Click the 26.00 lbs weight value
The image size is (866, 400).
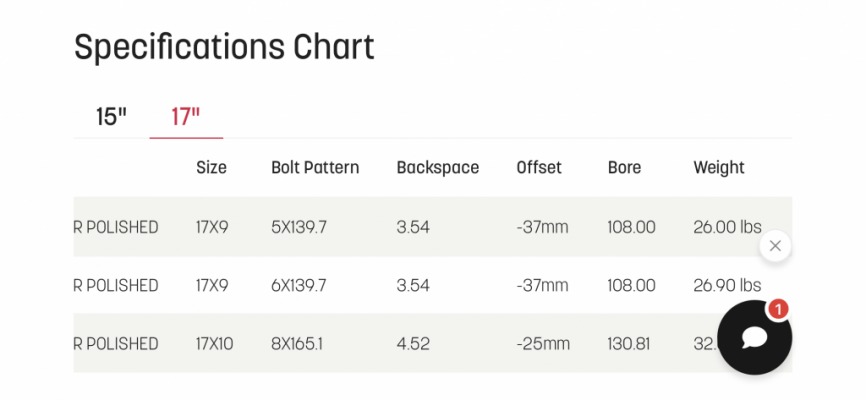pyautogui.click(x=727, y=227)
